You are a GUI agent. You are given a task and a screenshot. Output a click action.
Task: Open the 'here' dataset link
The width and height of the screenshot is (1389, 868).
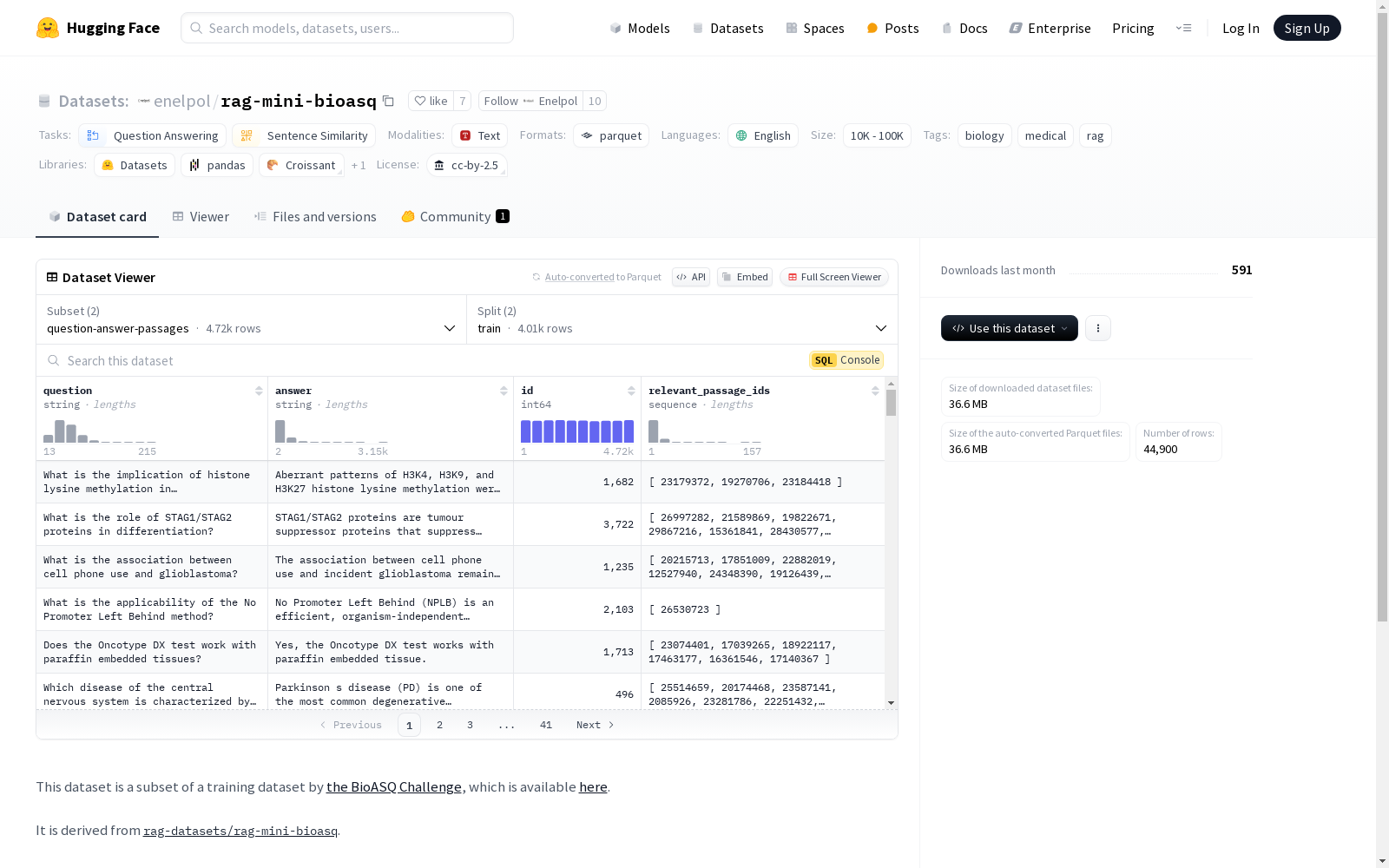593,786
